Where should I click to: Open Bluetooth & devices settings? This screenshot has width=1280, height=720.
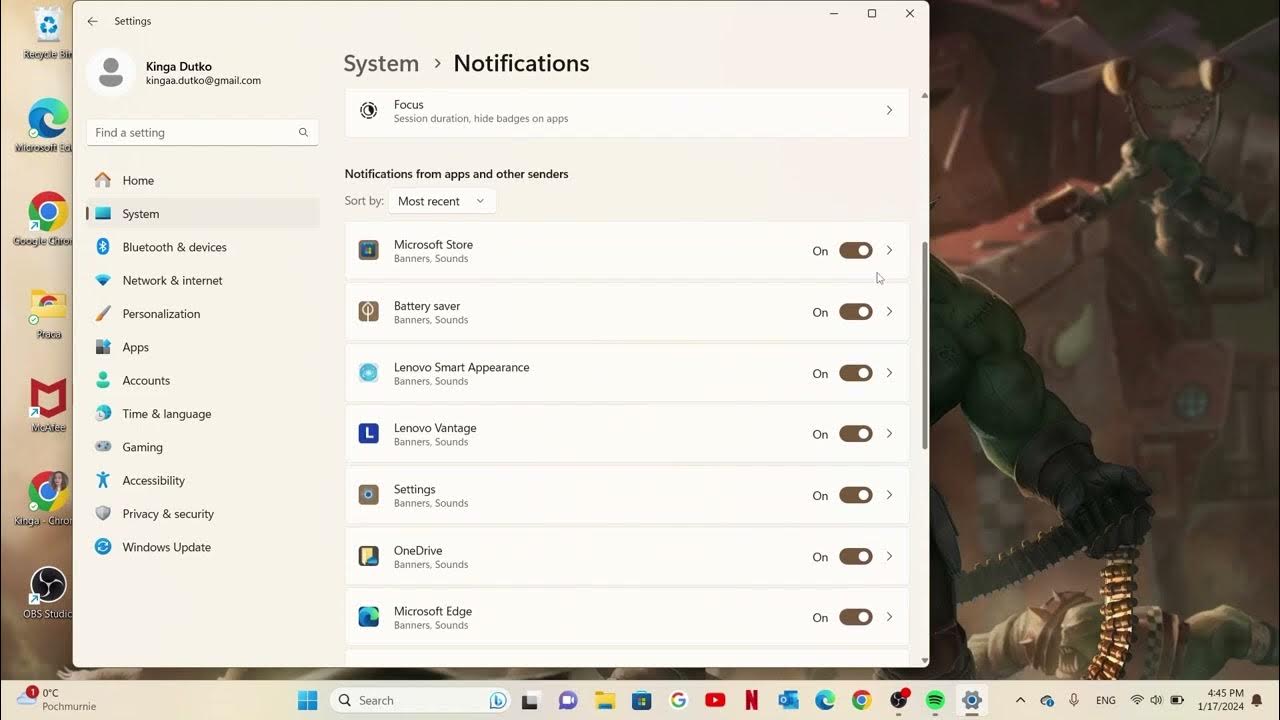(x=104, y=247)
